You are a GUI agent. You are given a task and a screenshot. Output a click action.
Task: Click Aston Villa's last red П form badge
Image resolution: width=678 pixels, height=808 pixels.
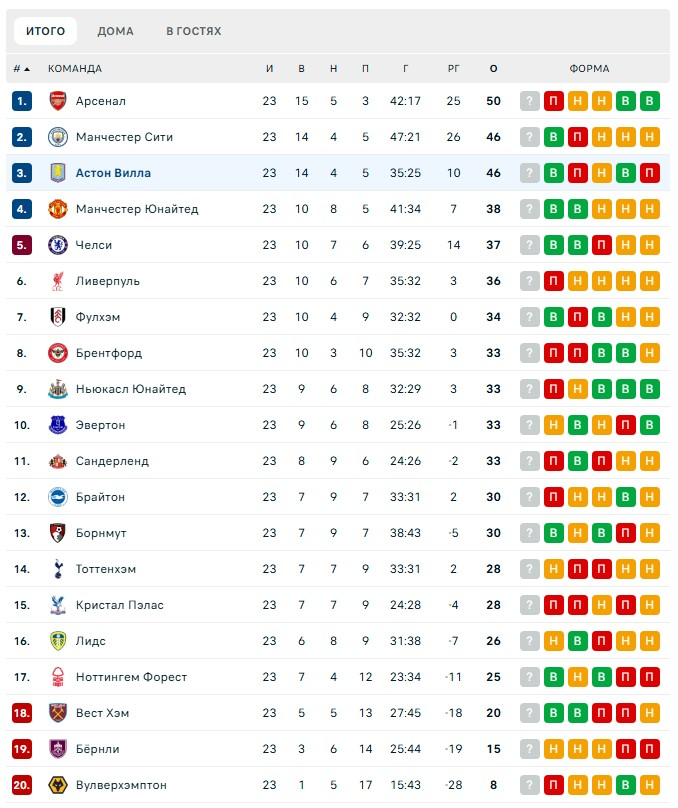point(650,173)
